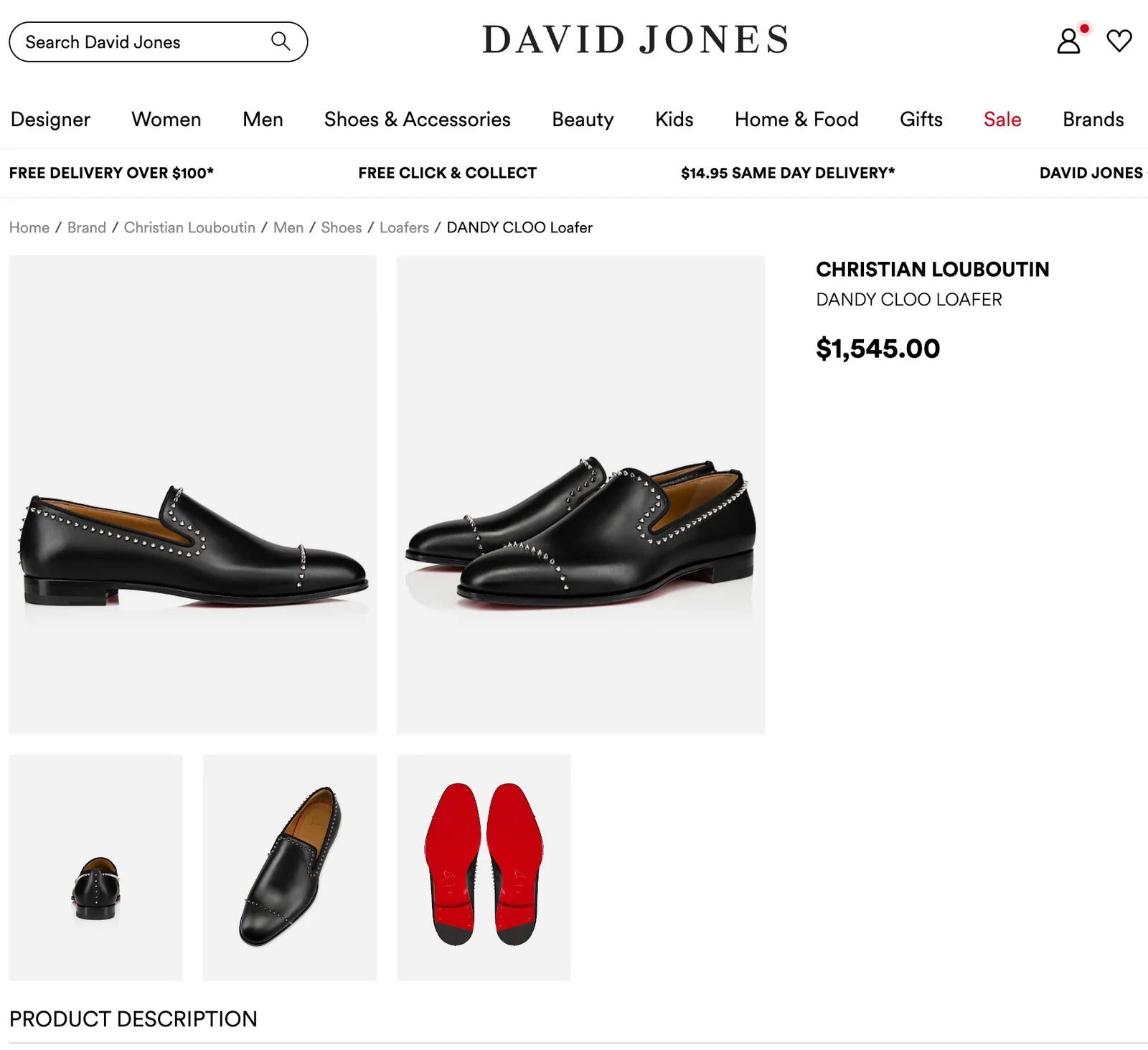1148x1050 pixels.
Task: Click the Christian Louboutin breadcrumb link
Action: (x=189, y=227)
